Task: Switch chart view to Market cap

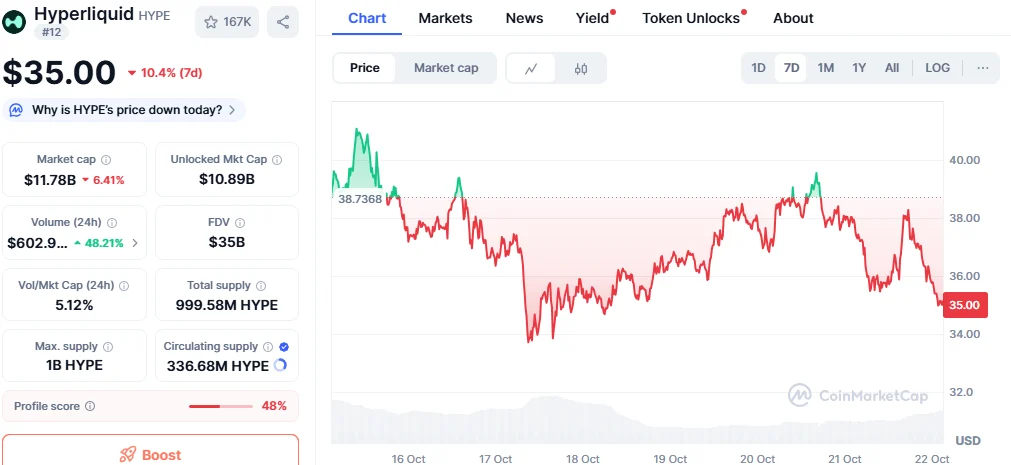Action: pyautogui.click(x=446, y=68)
